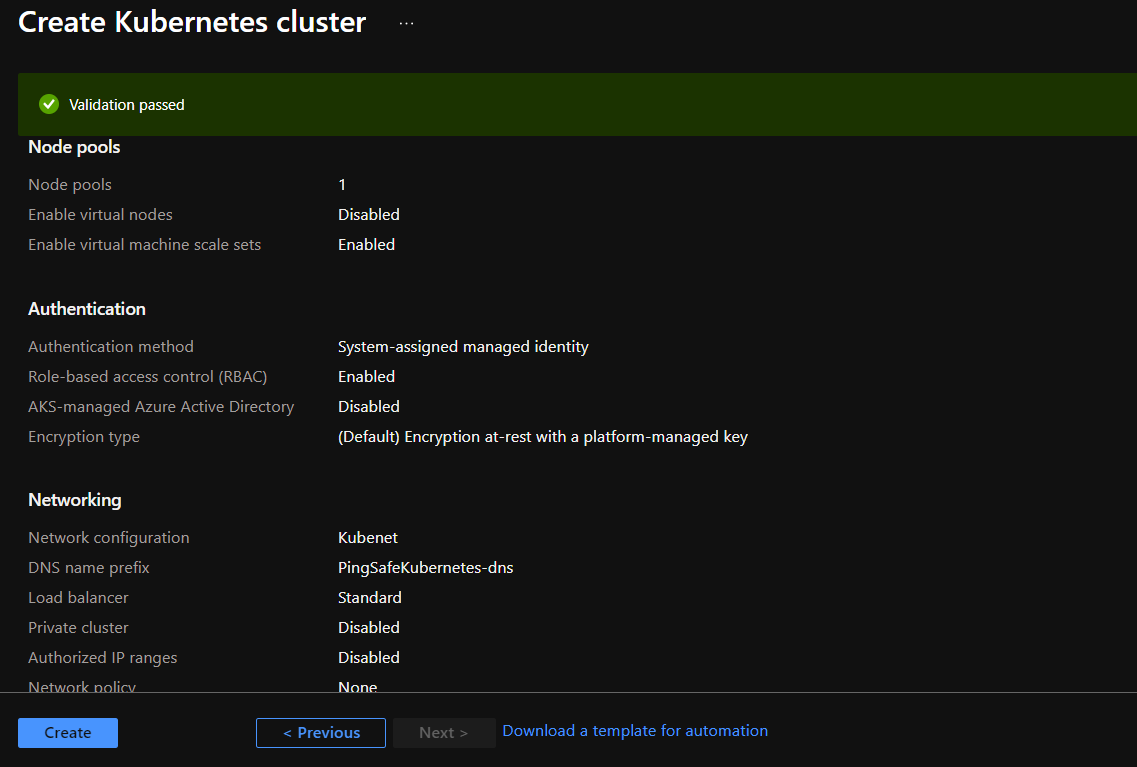Click the green validation passed checkmark icon
Viewport: 1137px width, 767px height.
[49, 104]
